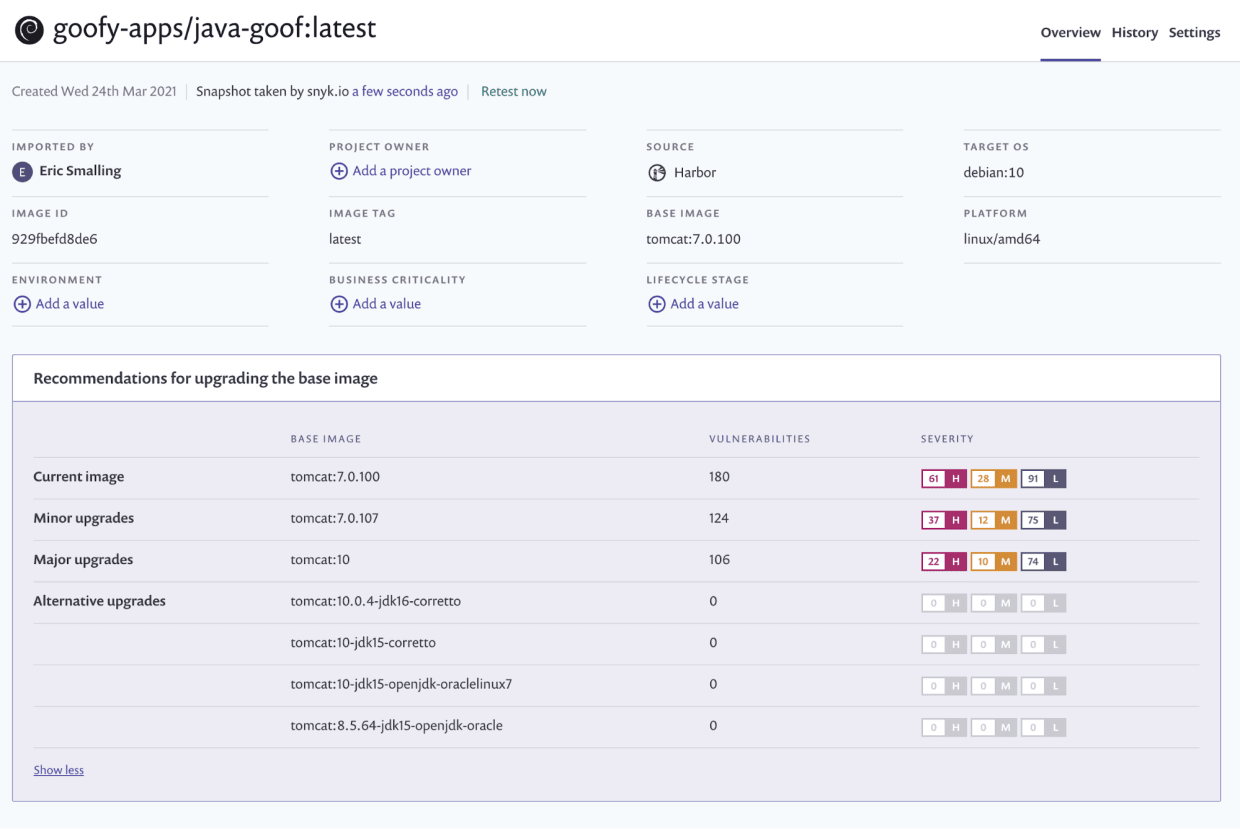1240x829 pixels.
Task: Open the Settings tab
Action: (1194, 33)
